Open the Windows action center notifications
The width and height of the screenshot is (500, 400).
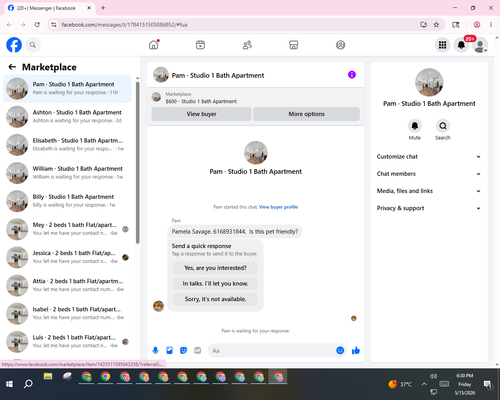[x=488, y=384]
